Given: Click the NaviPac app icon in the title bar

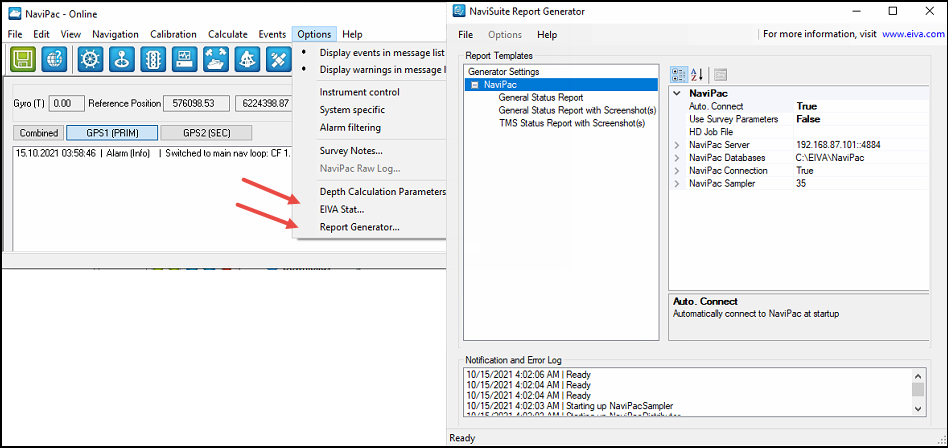Looking at the screenshot, I should (x=16, y=14).
